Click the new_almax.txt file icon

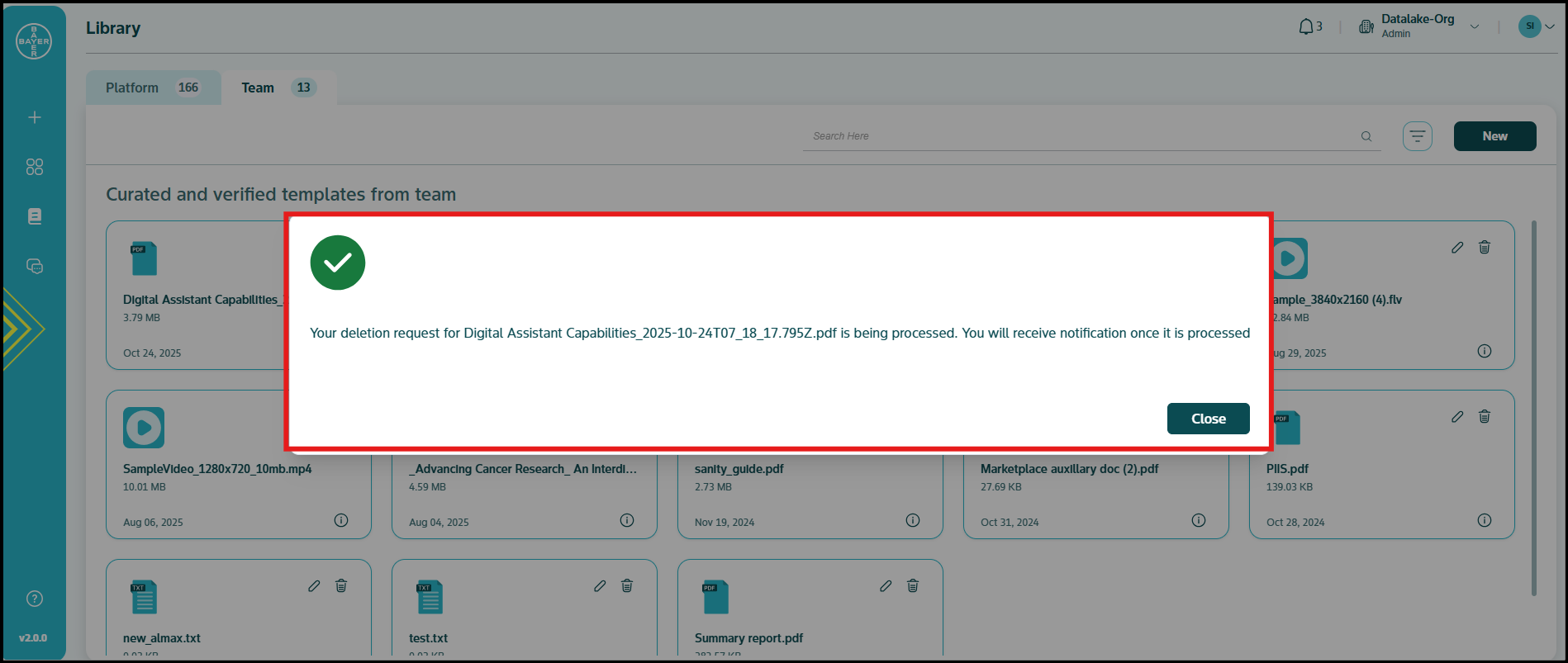click(144, 597)
